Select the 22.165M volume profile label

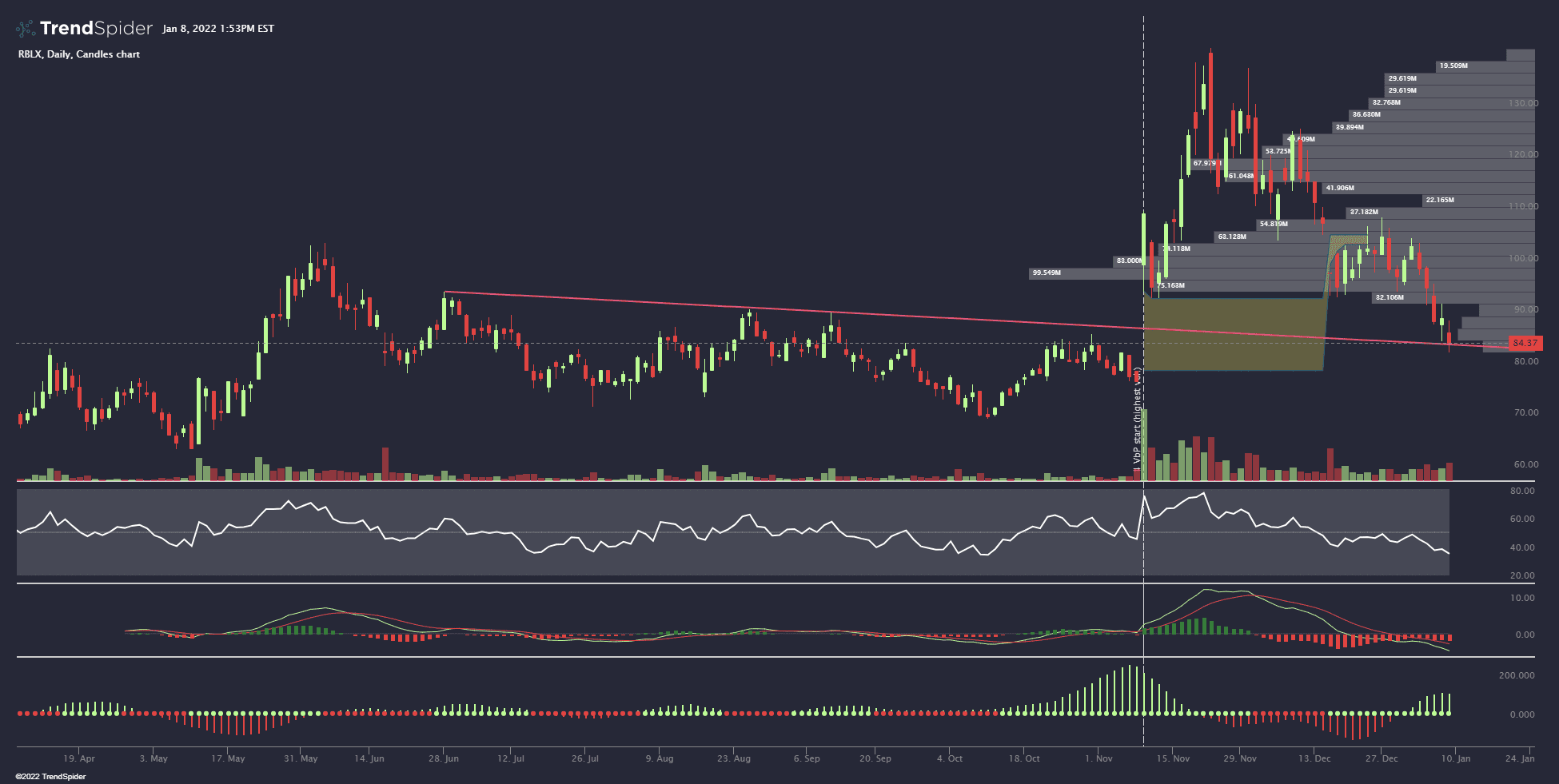point(1439,200)
